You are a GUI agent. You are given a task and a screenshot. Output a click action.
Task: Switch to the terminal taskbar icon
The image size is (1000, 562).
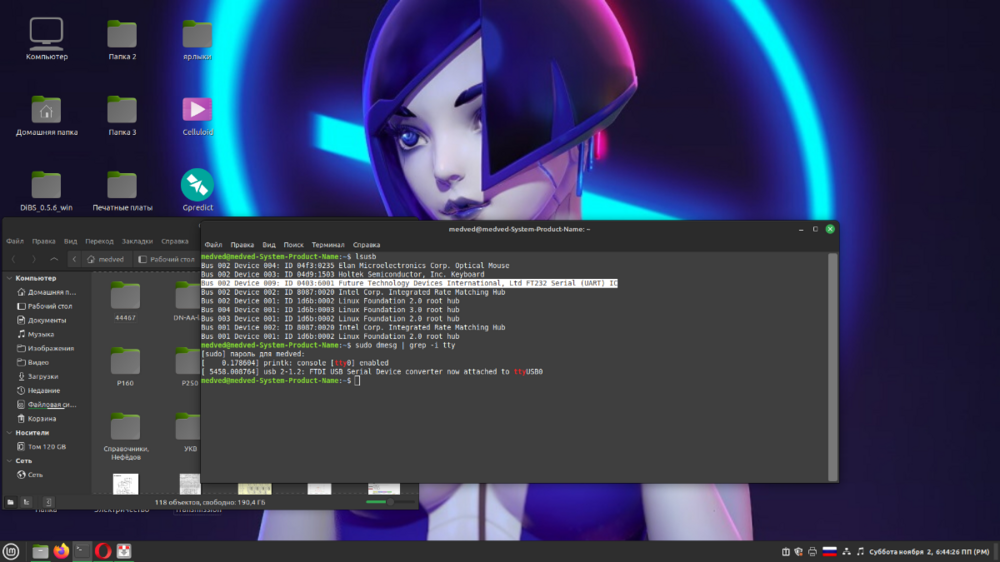(x=82, y=551)
